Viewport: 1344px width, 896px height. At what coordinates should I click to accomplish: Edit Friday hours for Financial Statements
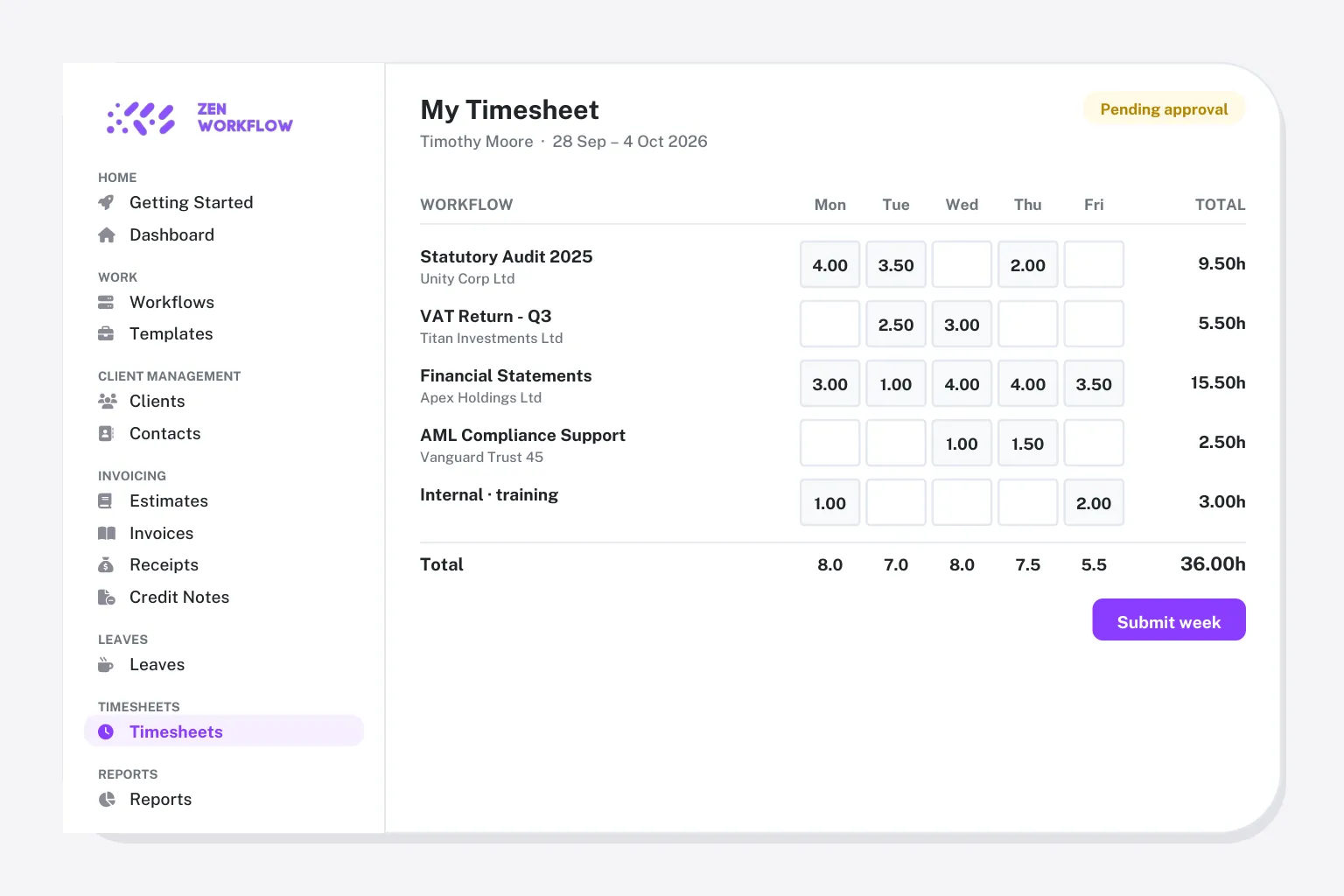(x=1094, y=383)
